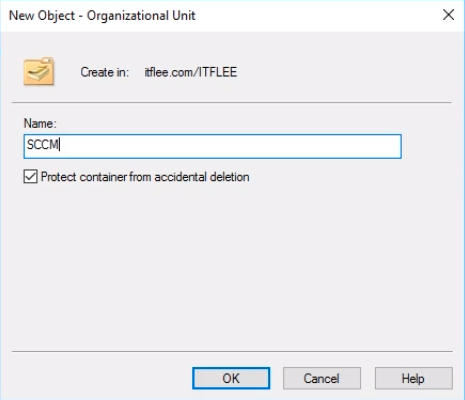Click the 'Create in:' label
The height and width of the screenshot is (400, 465).
[x=104, y=72]
